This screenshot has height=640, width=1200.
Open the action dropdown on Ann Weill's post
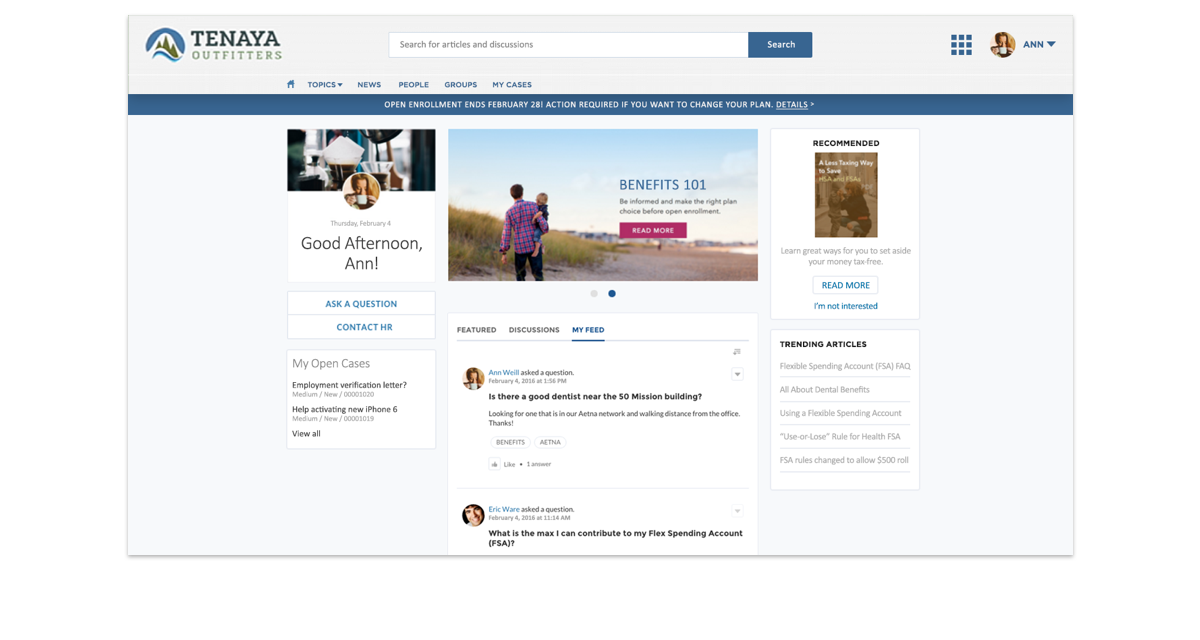point(737,374)
